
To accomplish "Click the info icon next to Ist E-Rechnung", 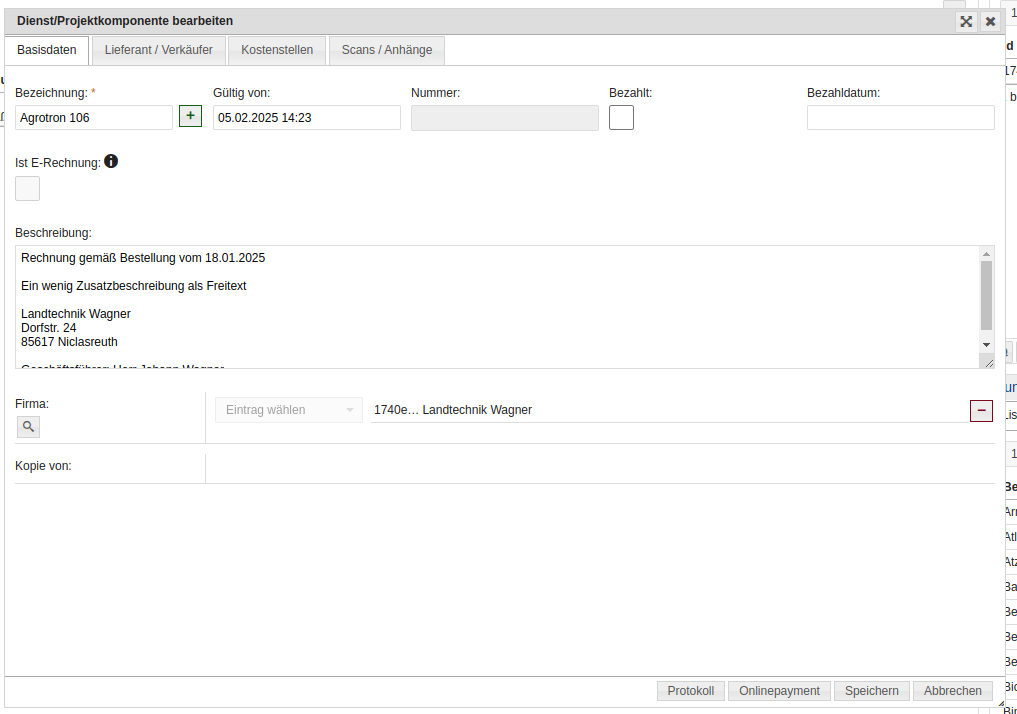I will (111, 161).
